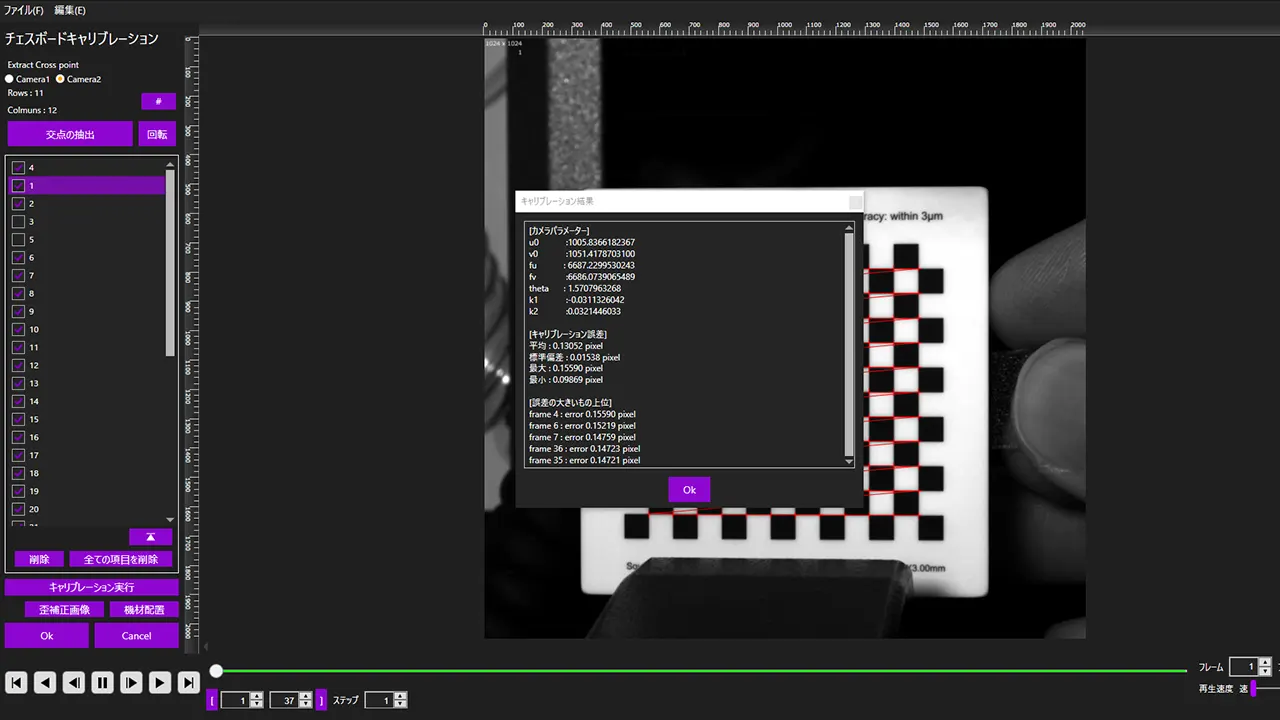Click Ok in the calibration result dialog
This screenshot has height=720, width=1280.
(x=689, y=490)
